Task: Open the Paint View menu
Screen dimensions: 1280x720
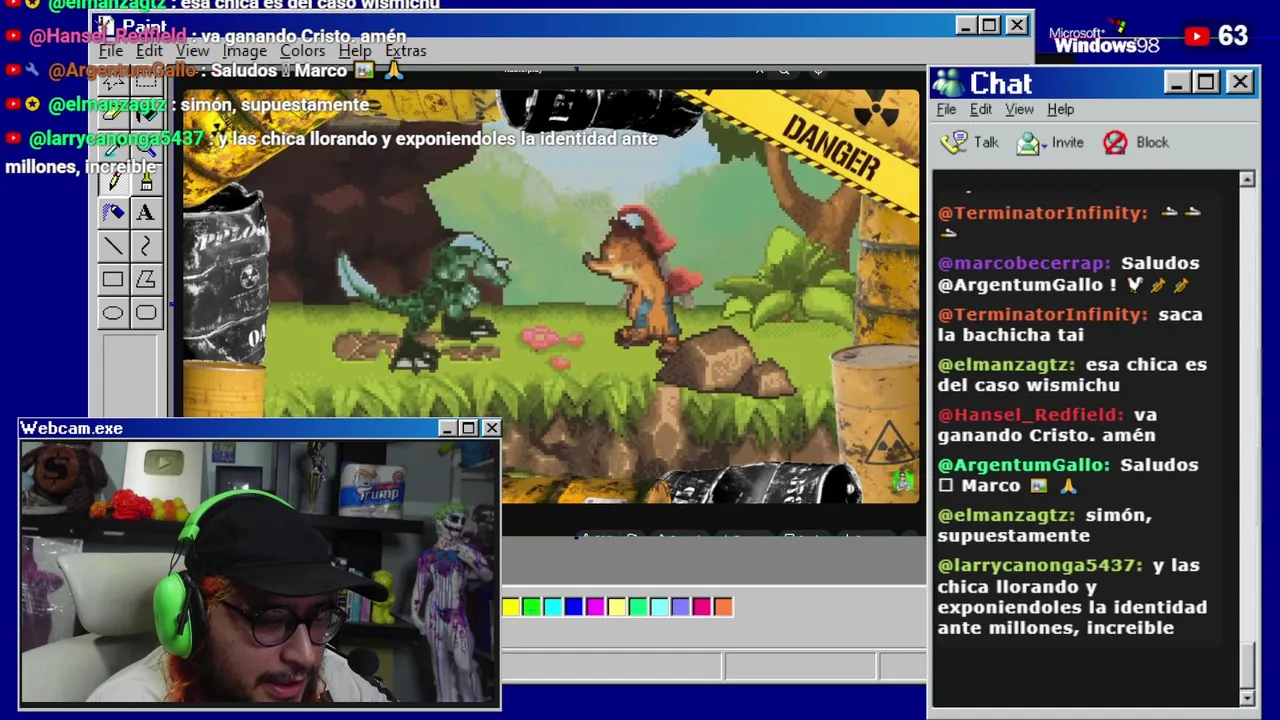Action: click(x=192, y=51)
